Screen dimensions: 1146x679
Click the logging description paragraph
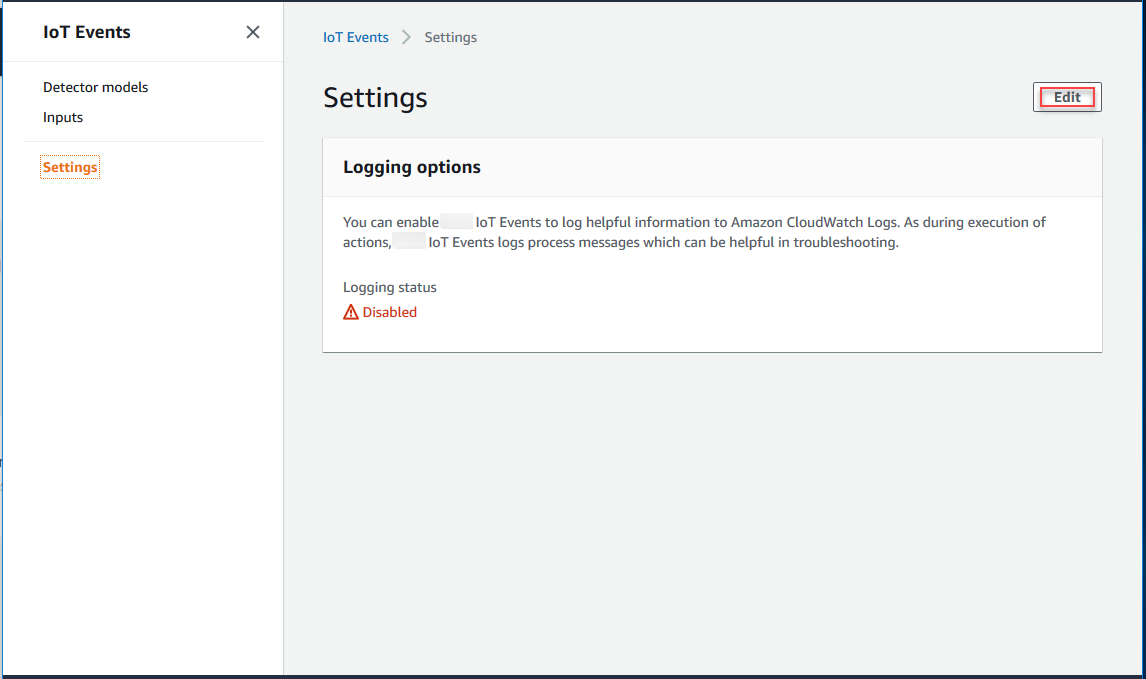click(x=694, y=232)
